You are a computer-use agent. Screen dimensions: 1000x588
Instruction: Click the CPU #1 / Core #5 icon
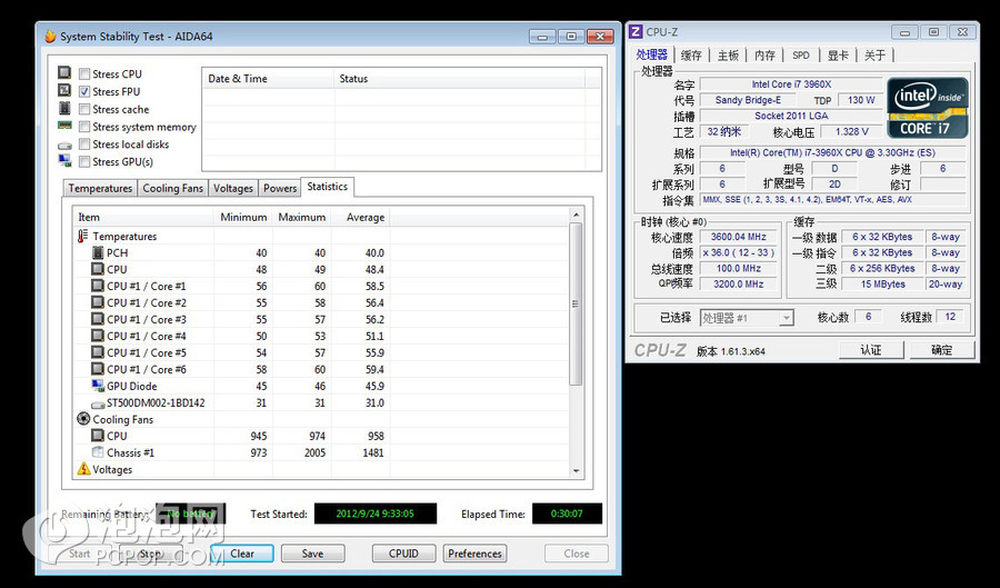(x=98, y=352)
